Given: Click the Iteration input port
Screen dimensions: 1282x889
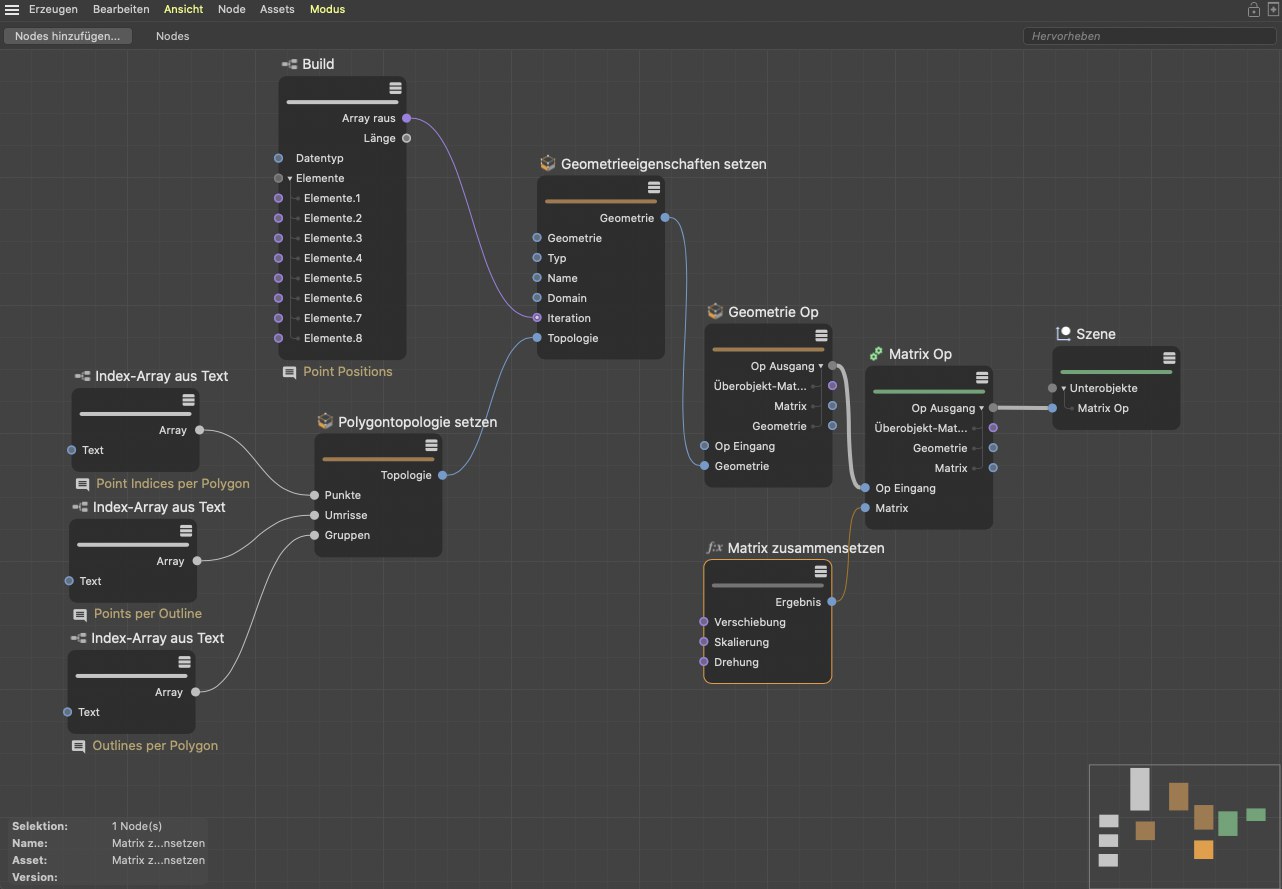Looking at the screenshot, I should pyautogui.click(x=538, y=318).
